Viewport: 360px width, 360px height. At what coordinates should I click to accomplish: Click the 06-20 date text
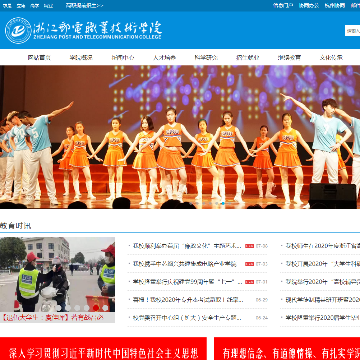coord(262,300)
